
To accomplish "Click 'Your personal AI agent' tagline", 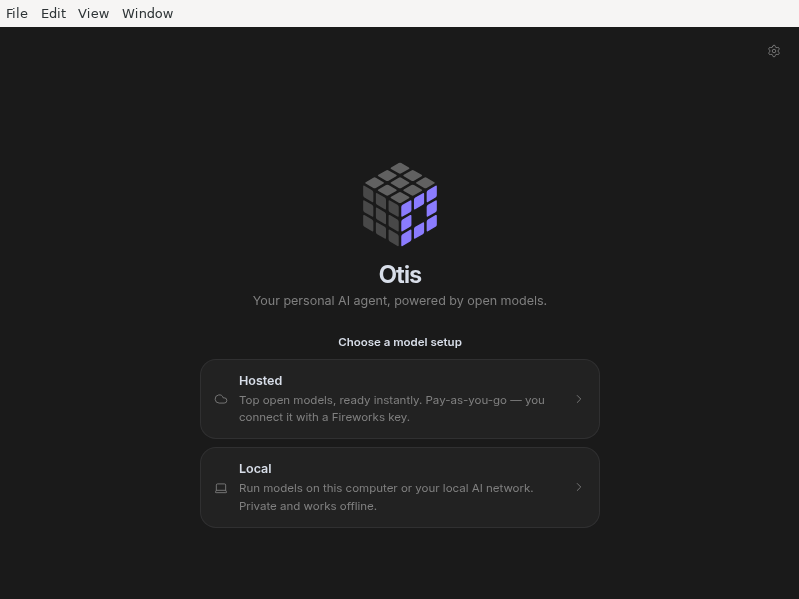I will (400, 301).
